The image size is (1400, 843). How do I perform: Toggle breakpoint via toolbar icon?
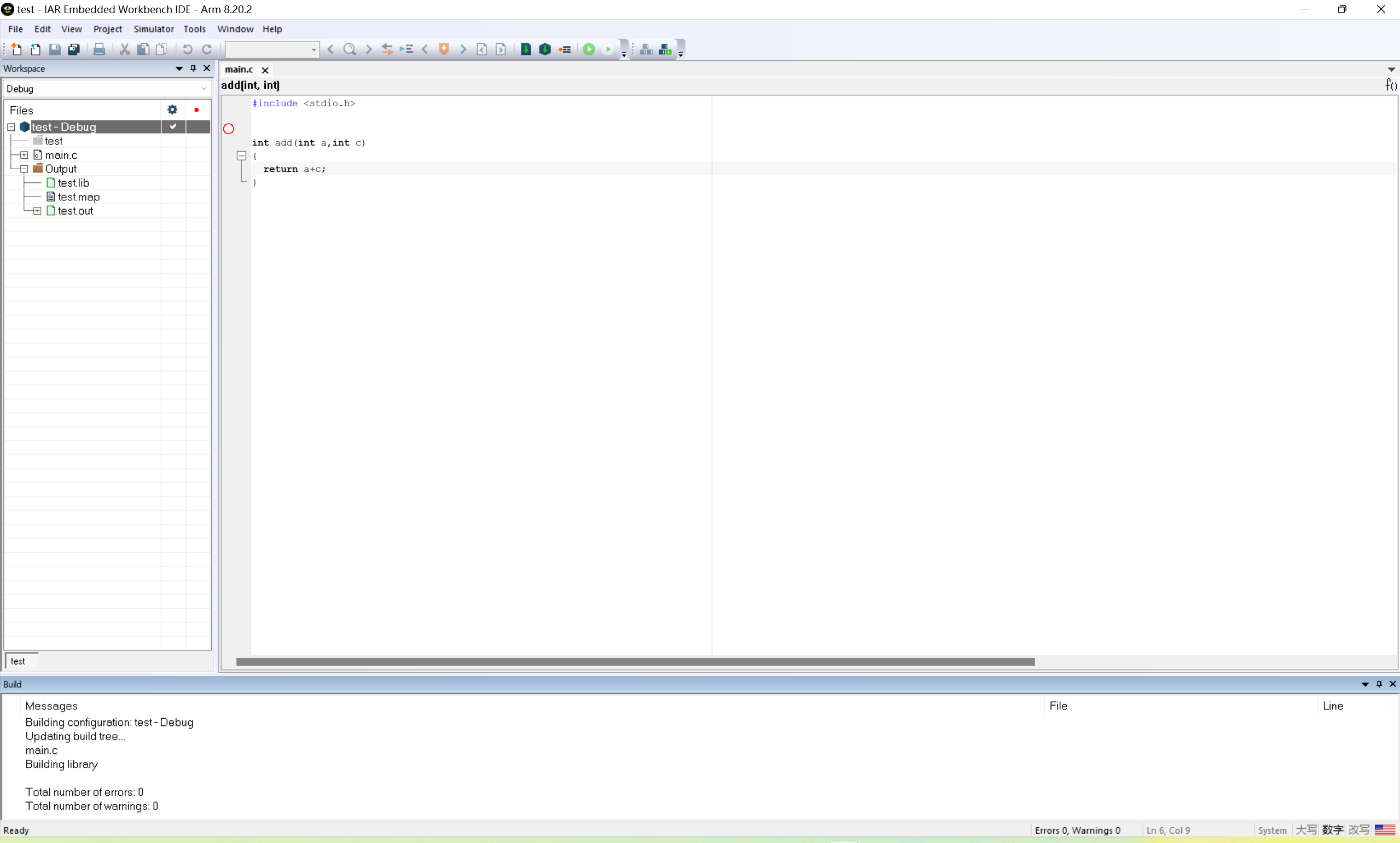[564, 49]
